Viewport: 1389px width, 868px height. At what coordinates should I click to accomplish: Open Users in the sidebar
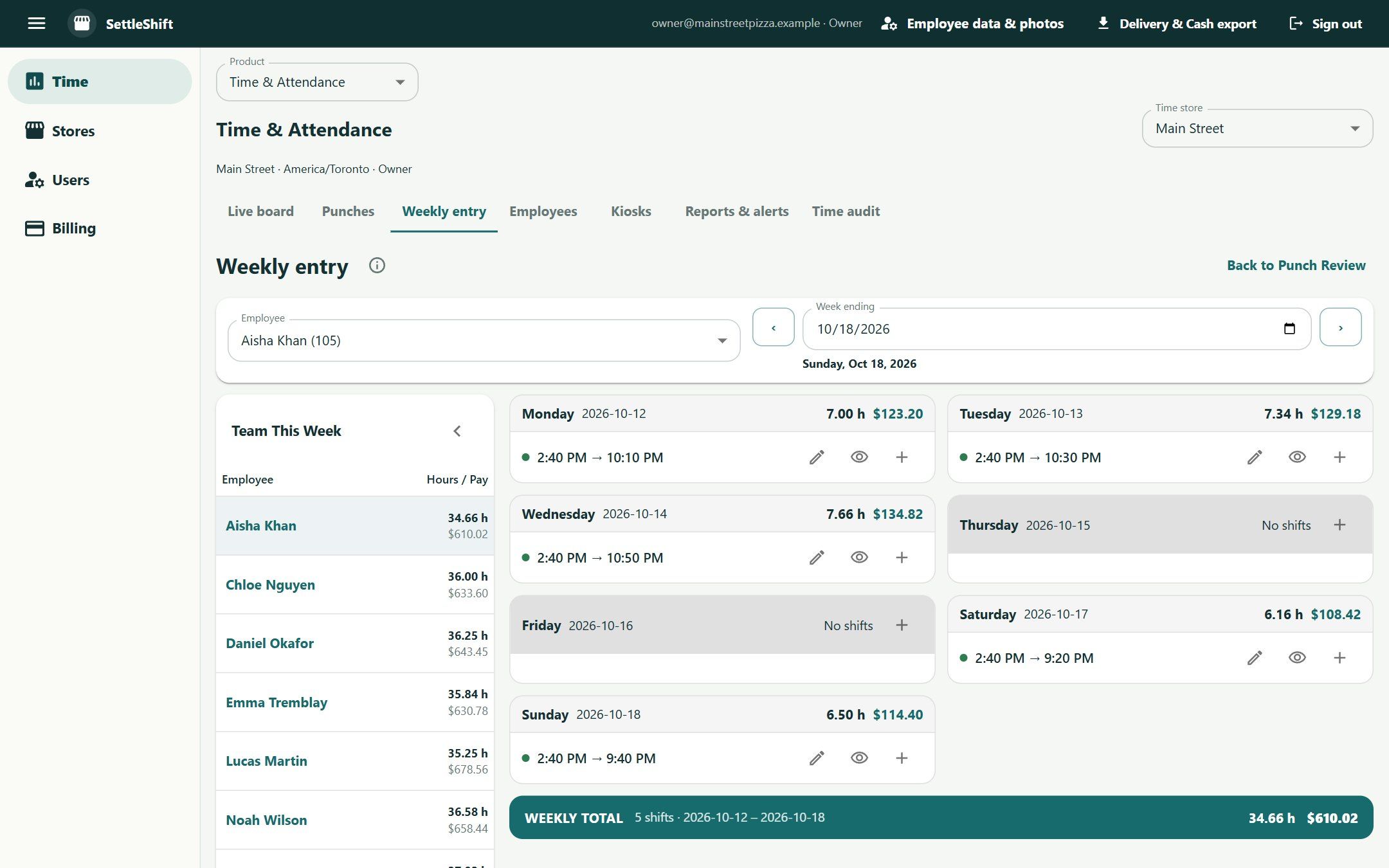pos(100,179)
